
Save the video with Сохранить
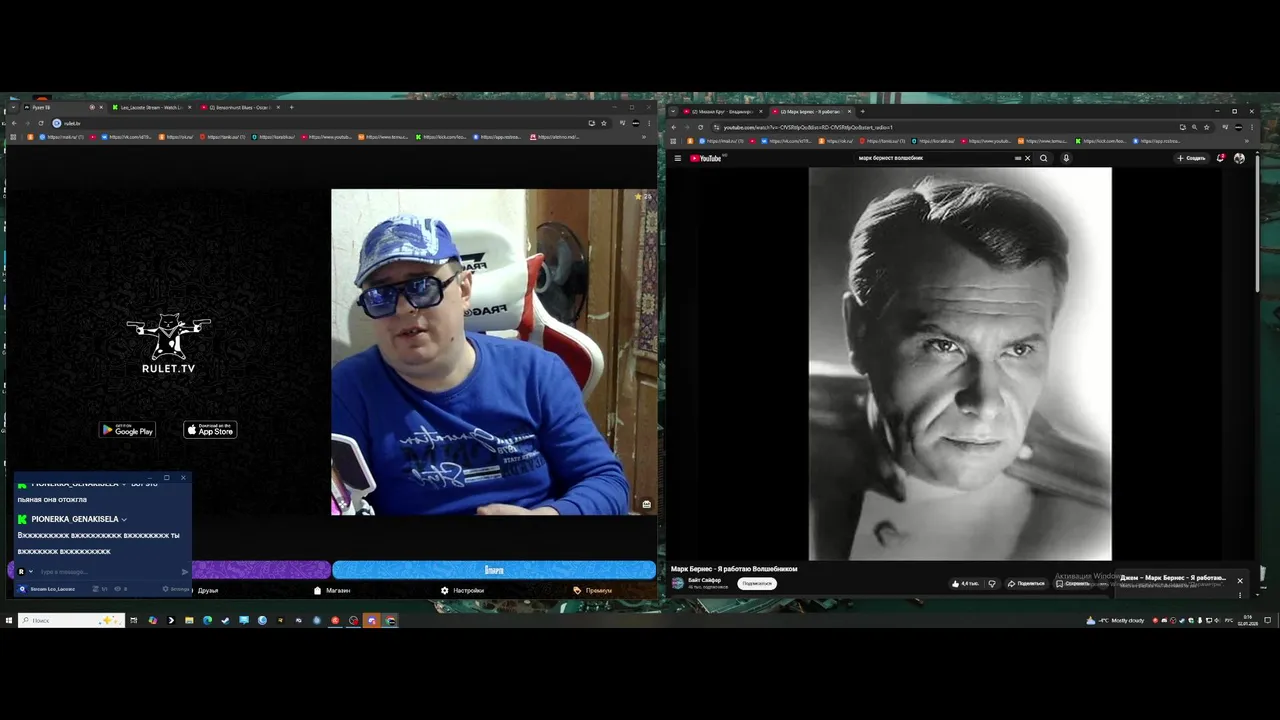point(1073,583)
